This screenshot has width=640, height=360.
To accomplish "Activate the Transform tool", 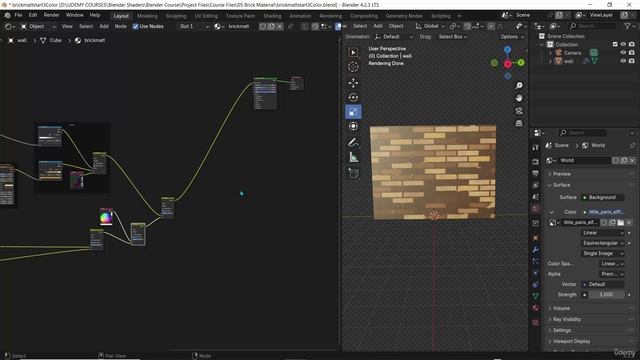I will coord(353,126).
